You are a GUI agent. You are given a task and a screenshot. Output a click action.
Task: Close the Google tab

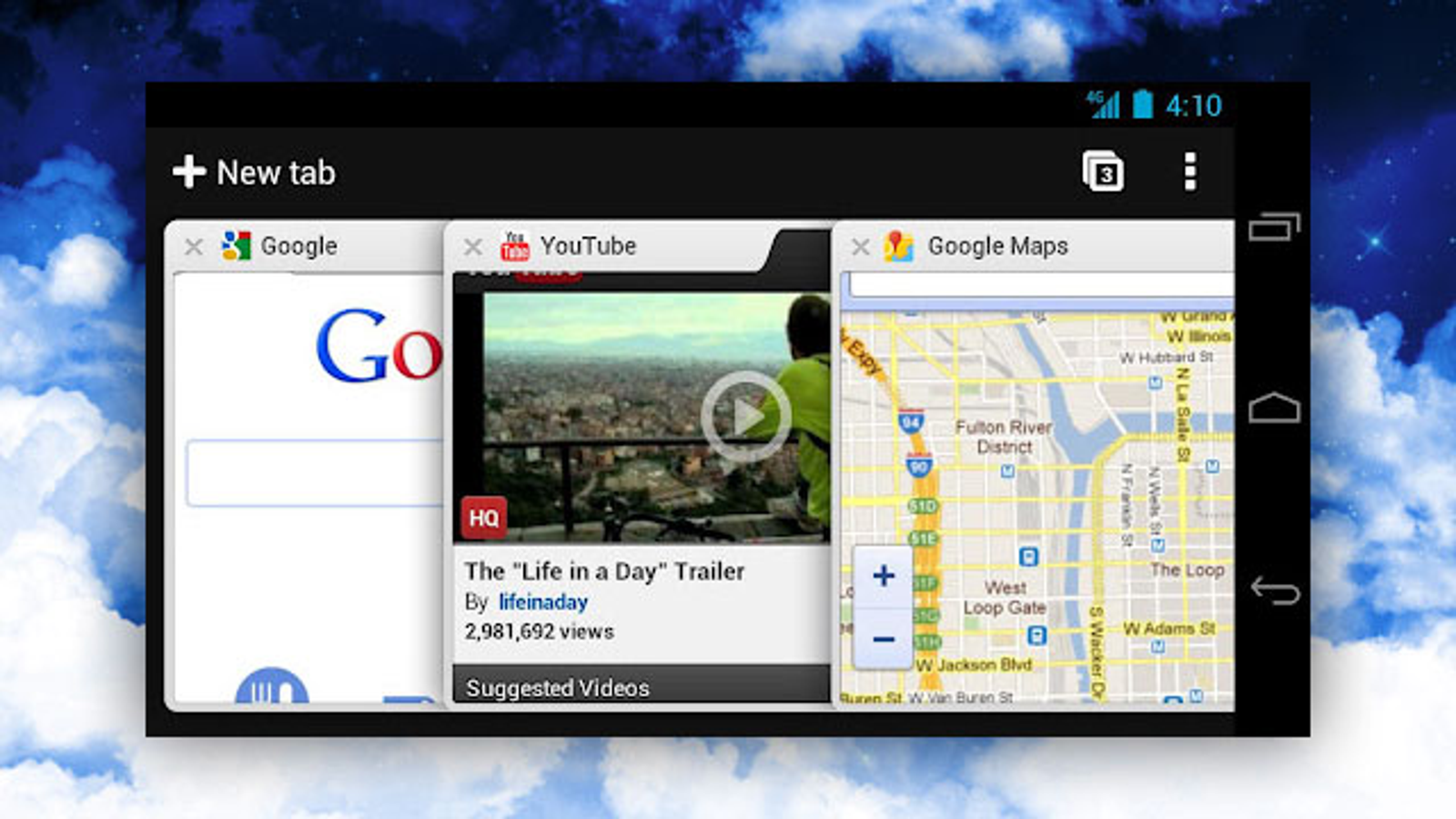click(x=194, y=247)
